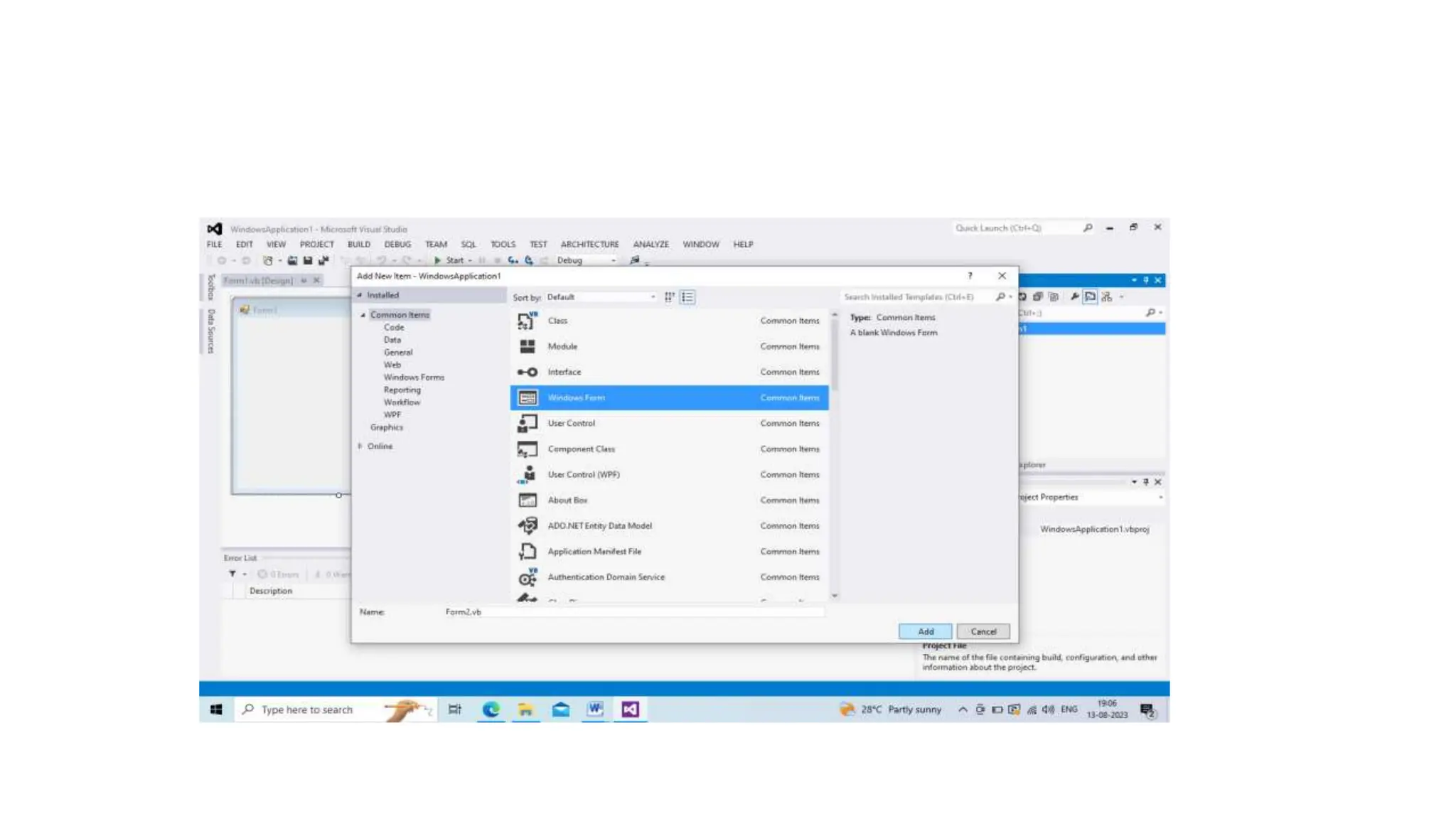Open Visual Studio from the taskbar

(x=630, y=710)
